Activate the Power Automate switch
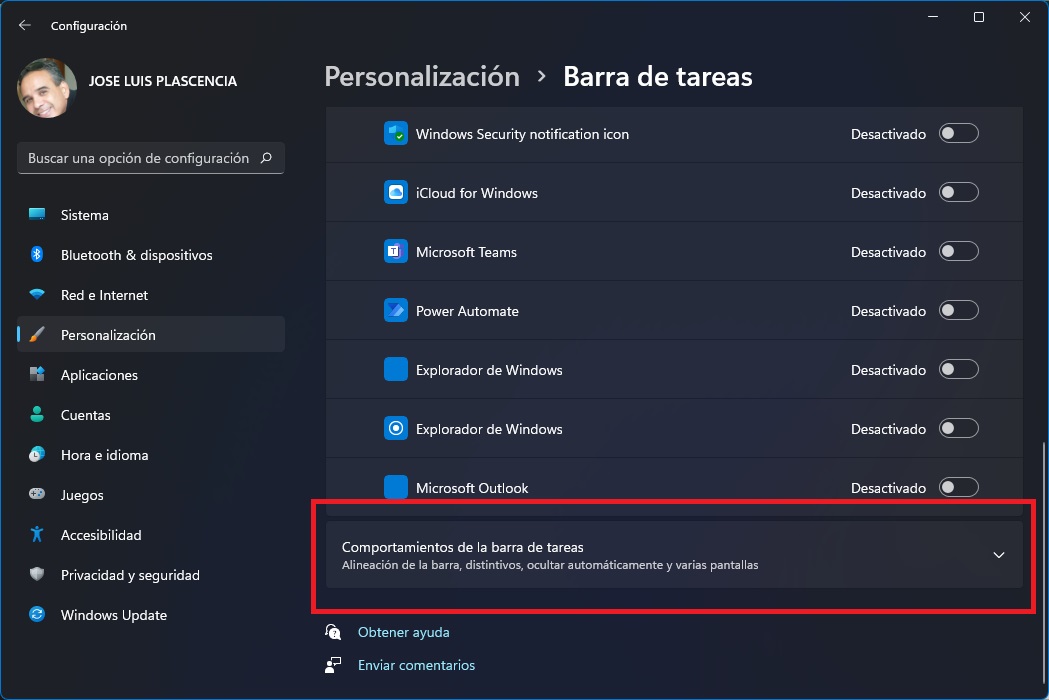The image size is (1049, 700). 958,310
